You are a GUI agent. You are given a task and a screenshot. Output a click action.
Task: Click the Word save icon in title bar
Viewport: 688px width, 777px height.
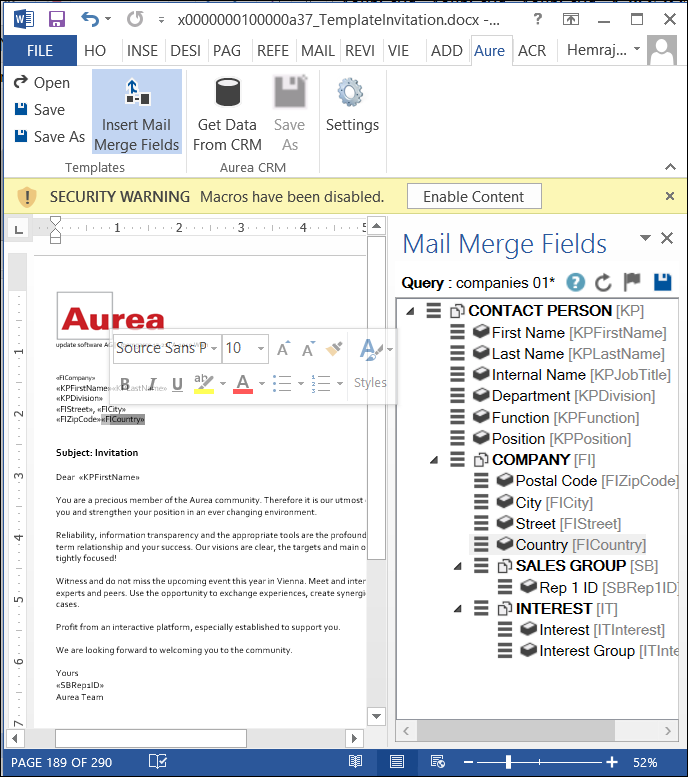[x=57, y=19]
